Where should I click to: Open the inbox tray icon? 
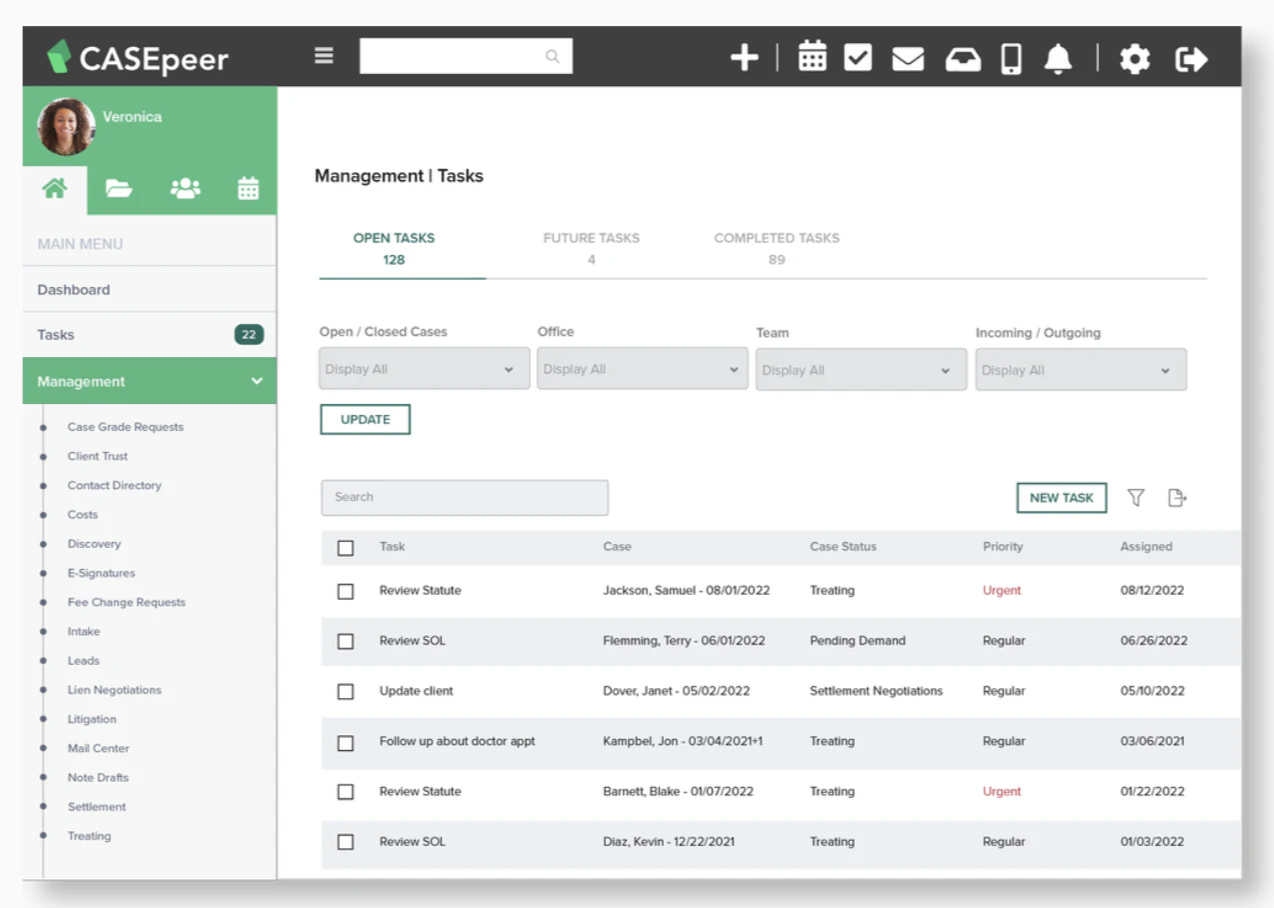pyautogui.click(x=963, y=60)
